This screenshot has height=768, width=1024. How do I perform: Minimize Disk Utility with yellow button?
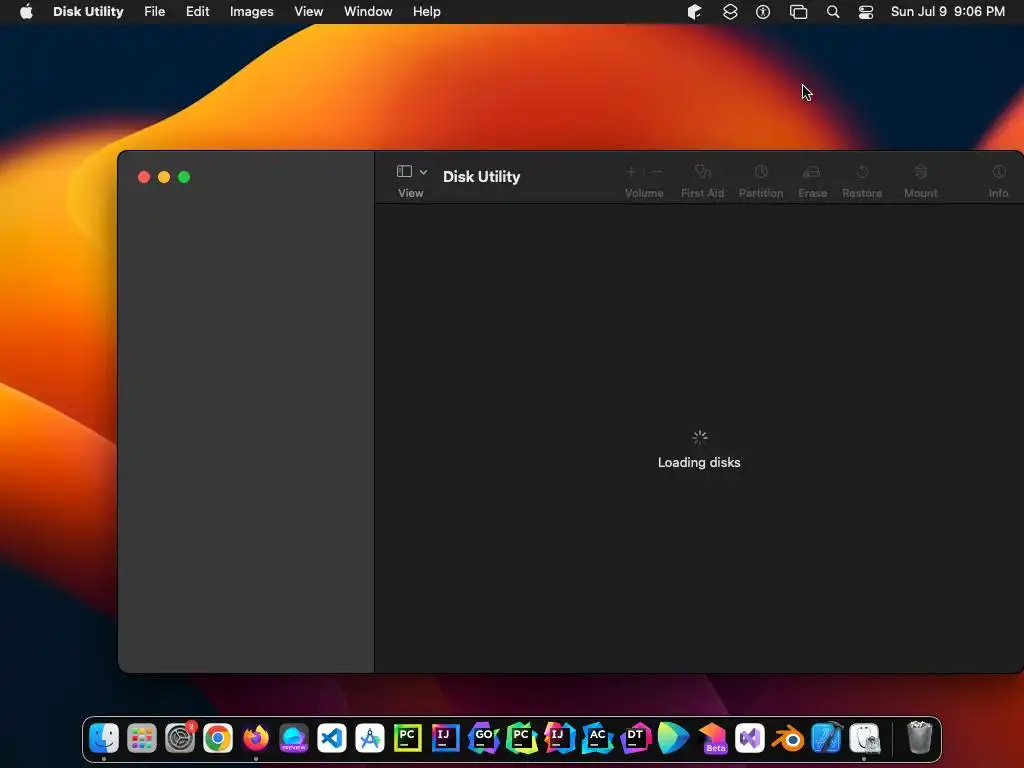(164, 177)
